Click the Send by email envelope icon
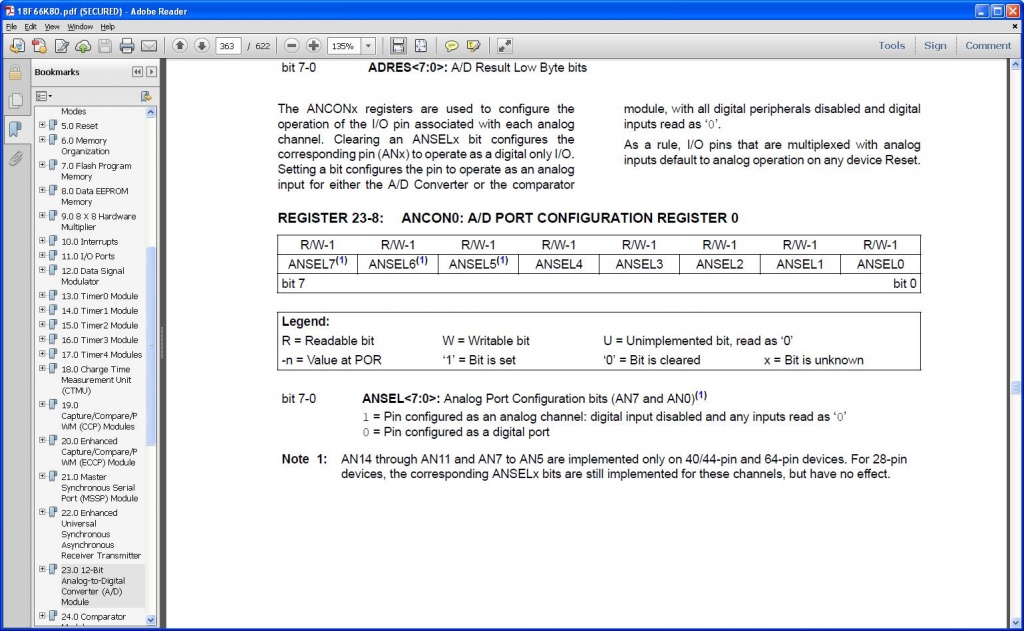The height and width of the screenshot is (631, 1024). point(149,46)
